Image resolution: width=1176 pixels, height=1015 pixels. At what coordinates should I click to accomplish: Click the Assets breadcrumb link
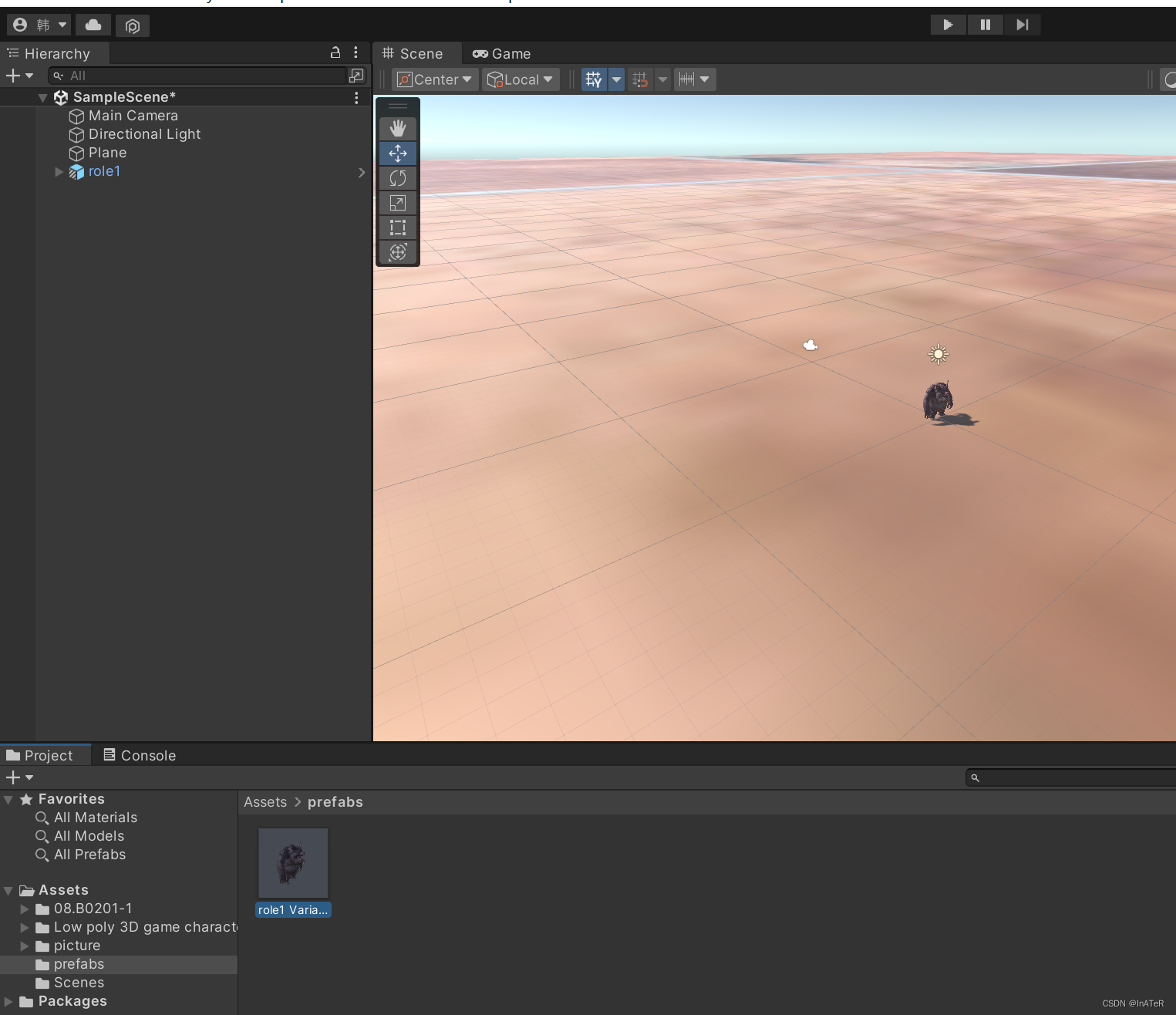click(265, 802)
